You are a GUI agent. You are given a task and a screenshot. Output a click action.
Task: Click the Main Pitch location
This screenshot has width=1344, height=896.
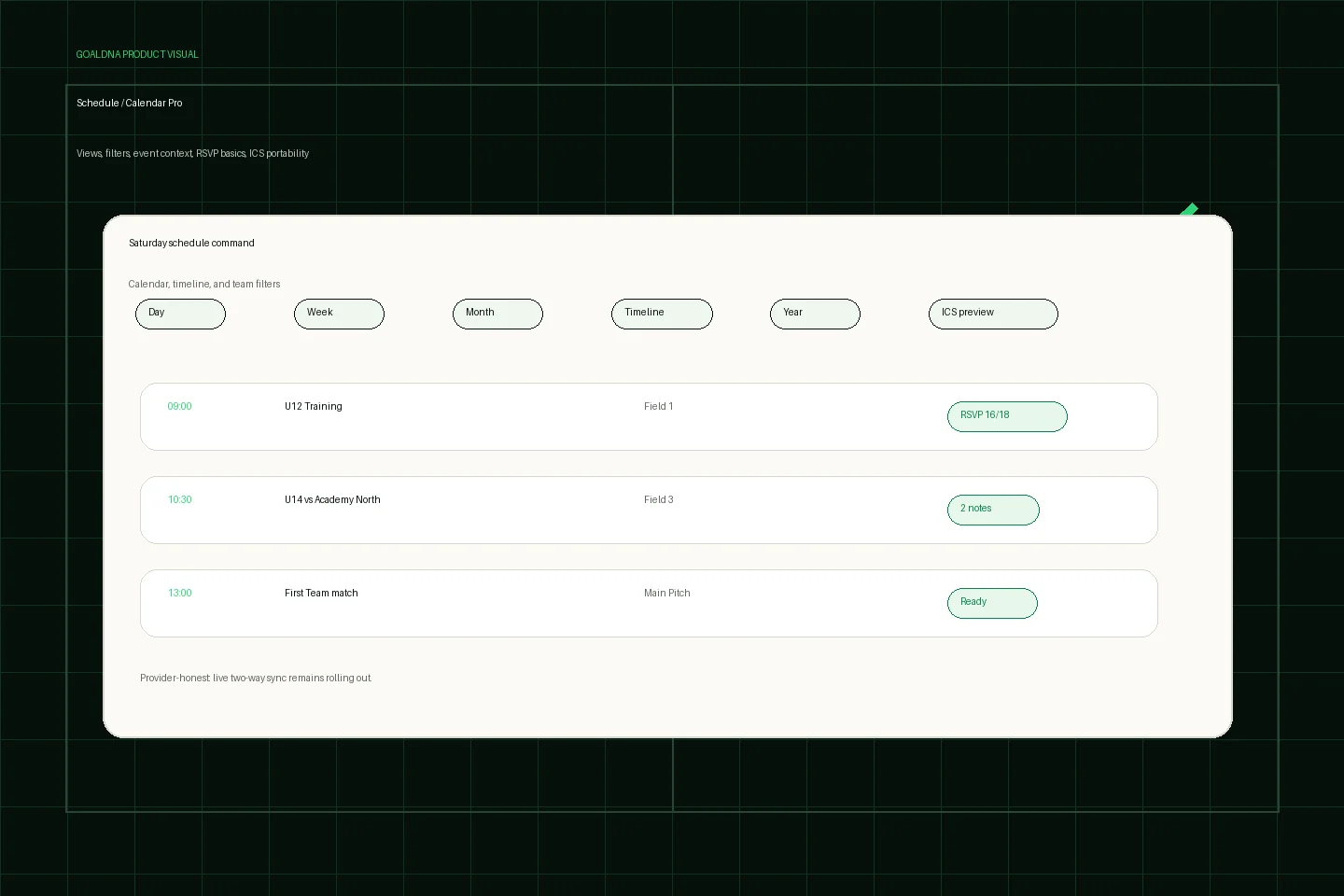coord(666,593)
